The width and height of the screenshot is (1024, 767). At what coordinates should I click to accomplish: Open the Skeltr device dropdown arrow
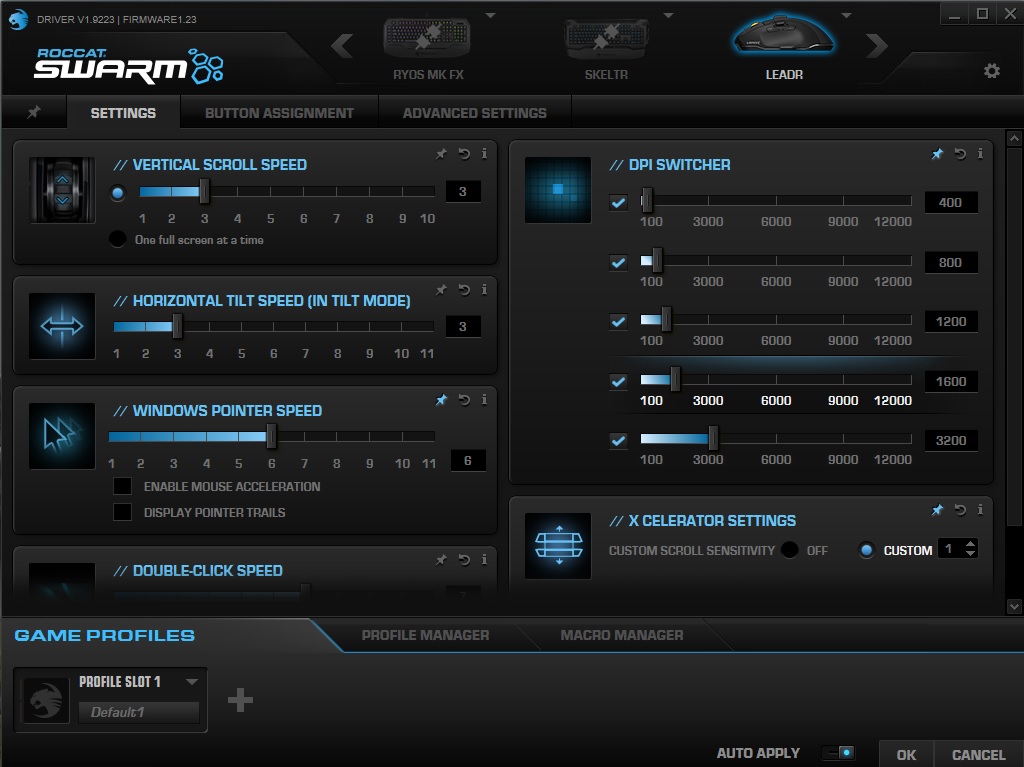[x=668, y=15]
